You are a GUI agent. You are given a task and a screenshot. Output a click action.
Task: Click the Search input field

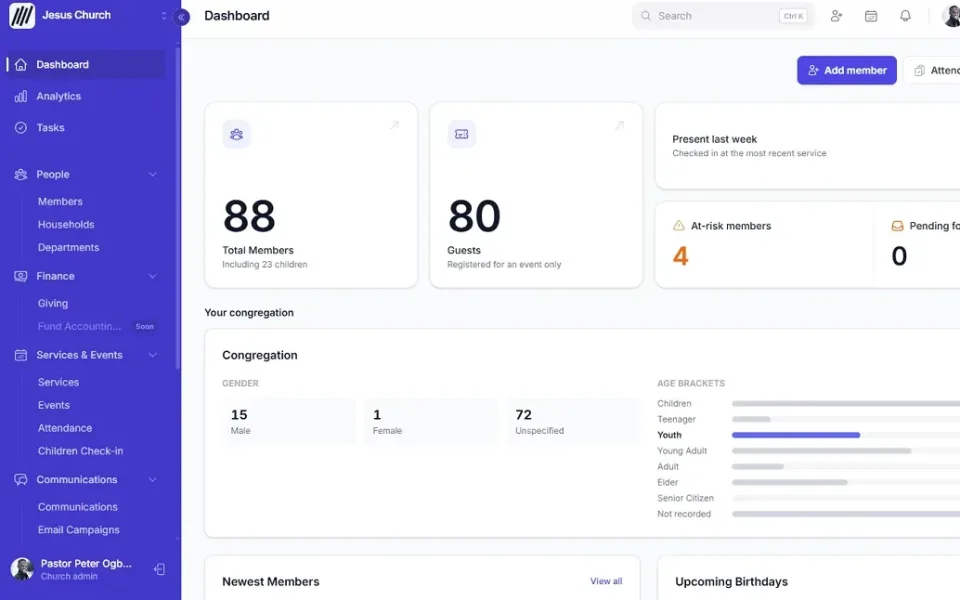click(x=724, y=16)
